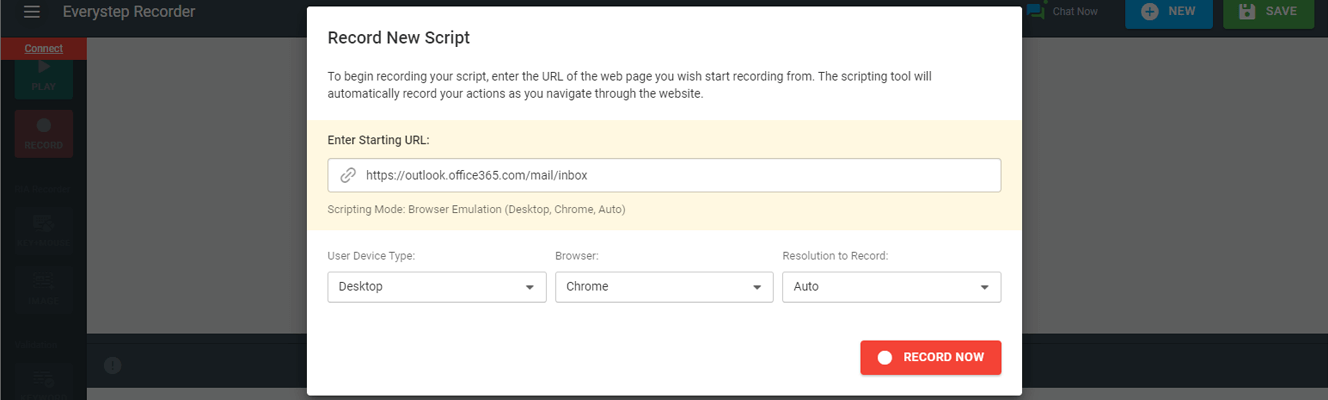
Task: Click the RECORD icon in sidebar
Action: 44,126
